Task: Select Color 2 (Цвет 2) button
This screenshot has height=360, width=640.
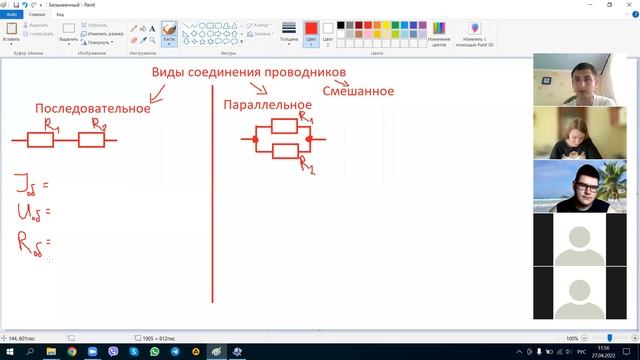Action: (328, 33)
